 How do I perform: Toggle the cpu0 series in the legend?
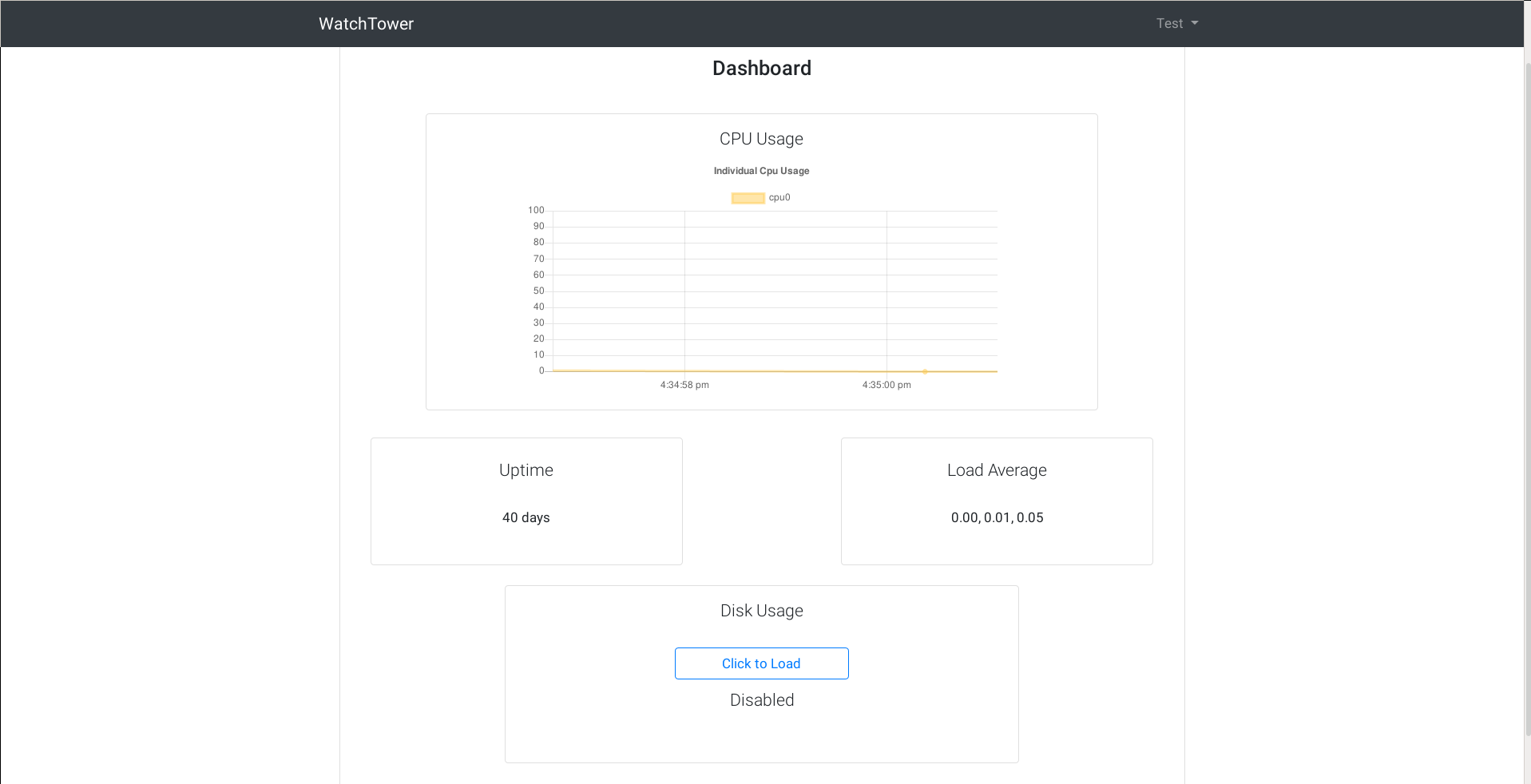(760, 197)
